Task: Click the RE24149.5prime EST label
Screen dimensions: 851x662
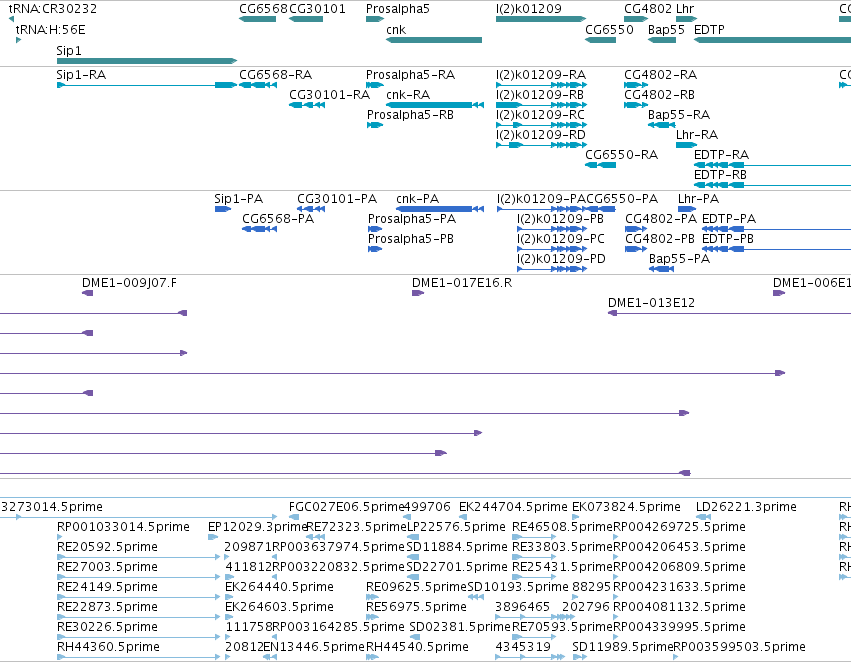Action: pos(107,587)
